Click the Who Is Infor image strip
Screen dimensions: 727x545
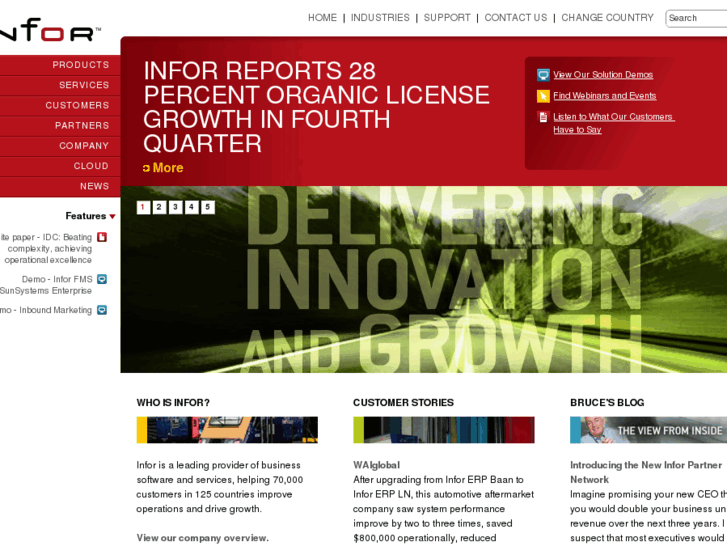click(227, 430)
